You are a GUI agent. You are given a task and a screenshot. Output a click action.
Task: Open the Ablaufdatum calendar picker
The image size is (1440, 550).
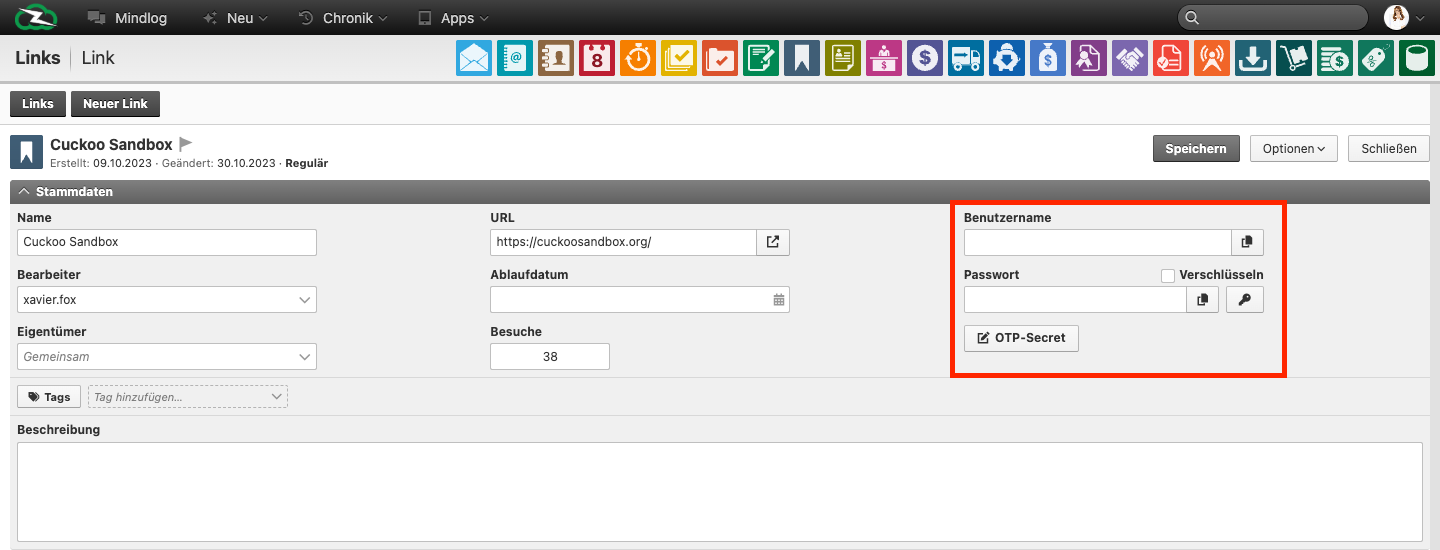pos(779,299)
